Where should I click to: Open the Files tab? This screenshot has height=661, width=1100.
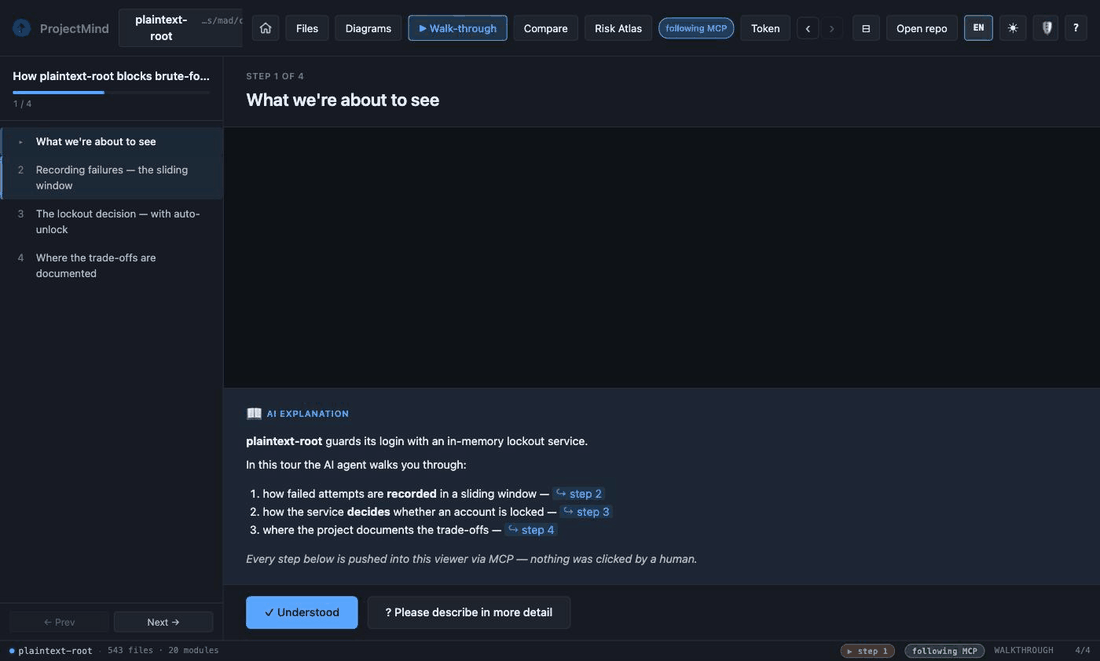(x=307, y=28)
